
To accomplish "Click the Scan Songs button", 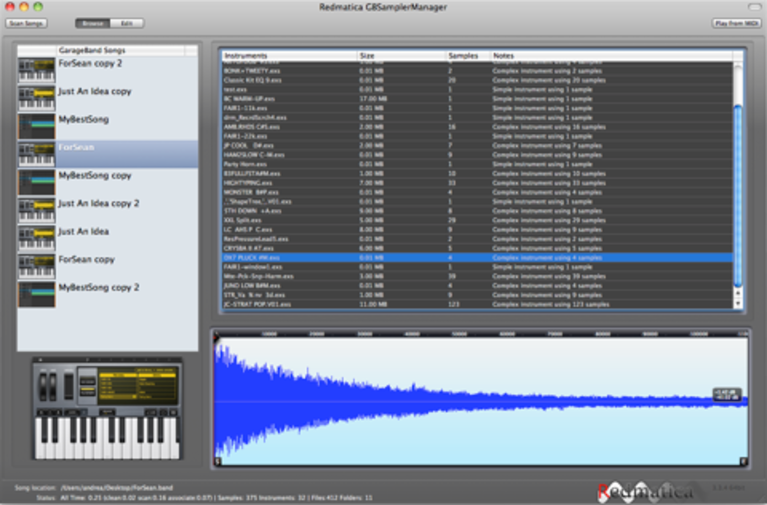I will tap(26, 23).
